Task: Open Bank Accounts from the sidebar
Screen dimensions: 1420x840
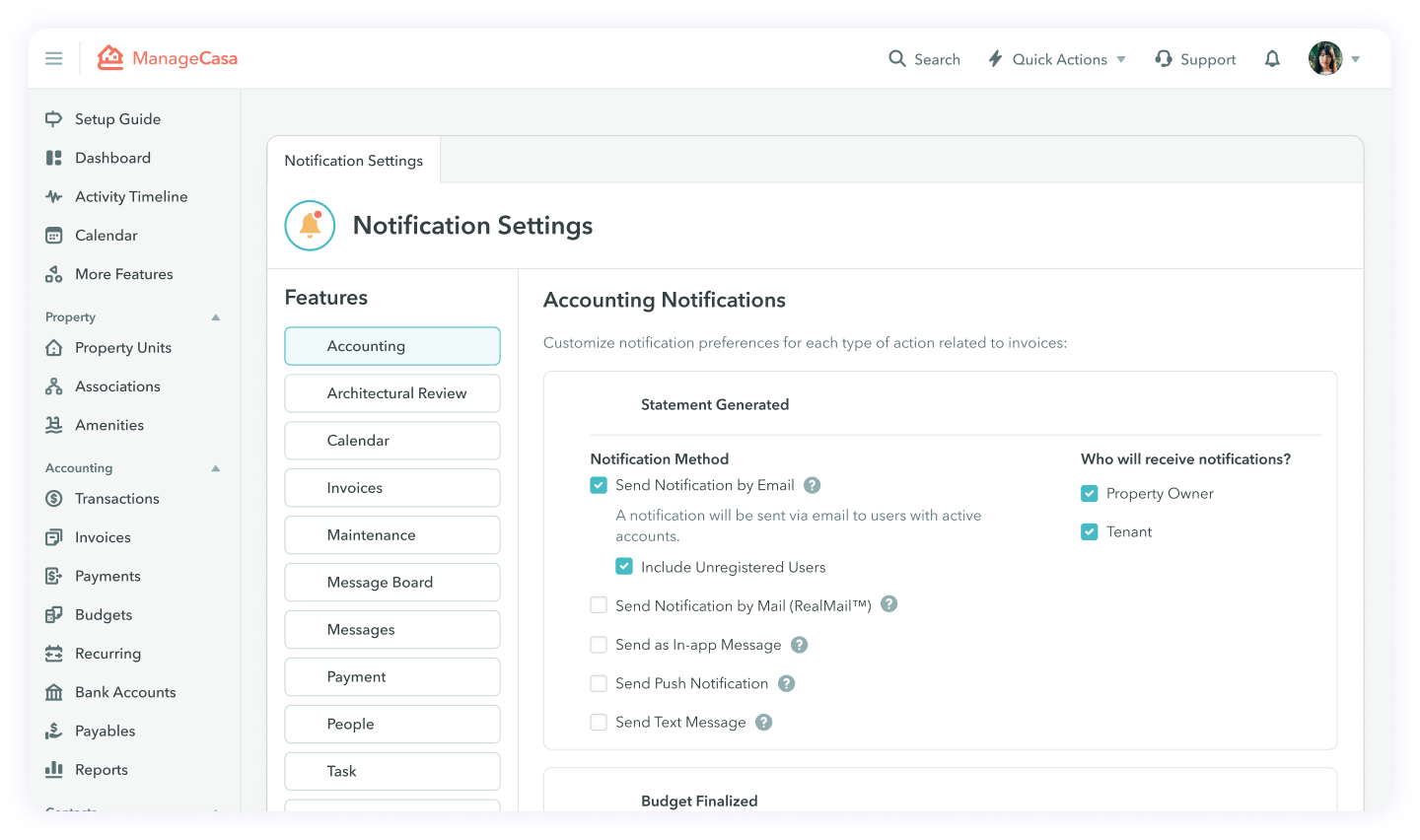Action: point(126,691)
